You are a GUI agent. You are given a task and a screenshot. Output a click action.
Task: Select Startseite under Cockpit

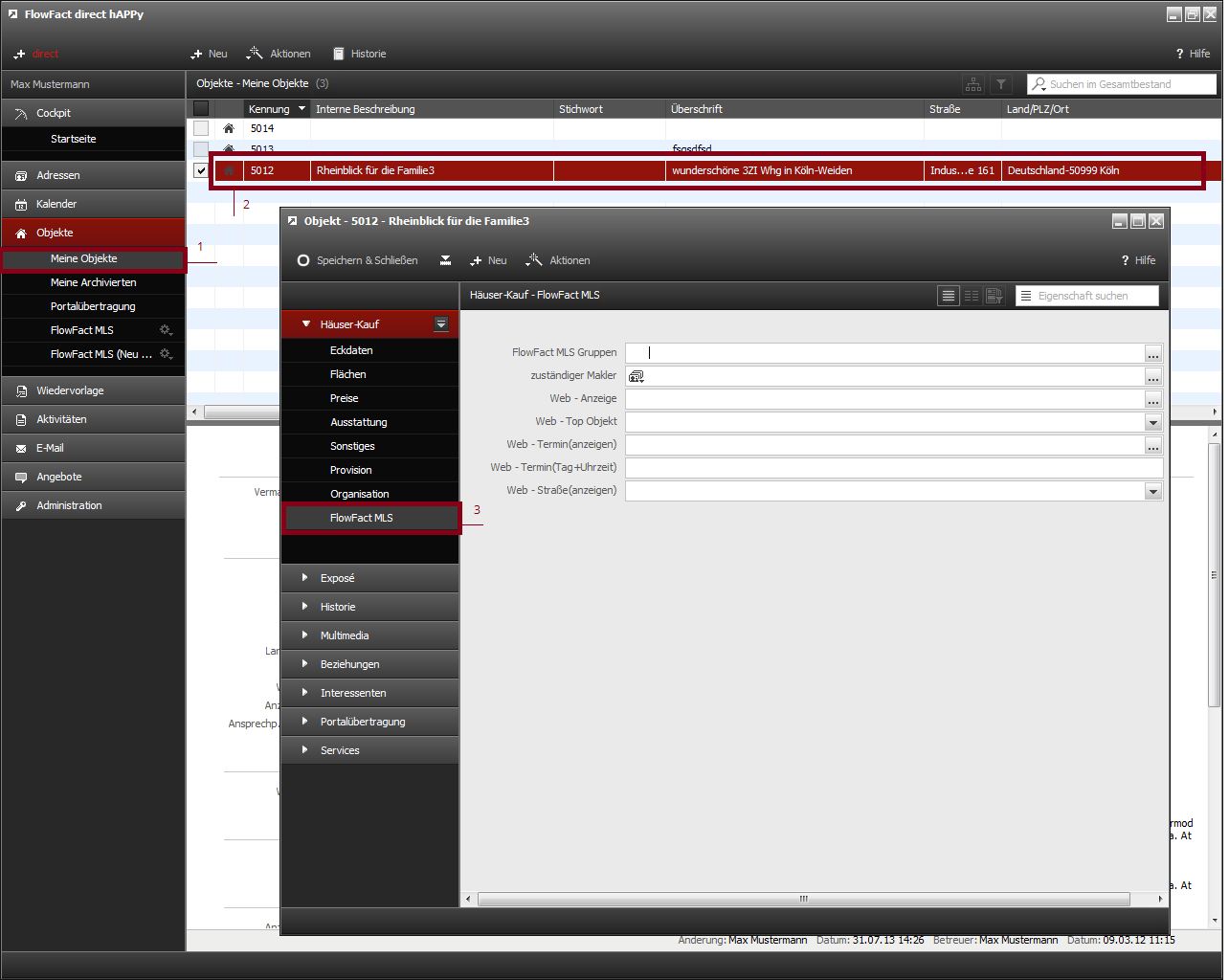[x=93, y=139]
